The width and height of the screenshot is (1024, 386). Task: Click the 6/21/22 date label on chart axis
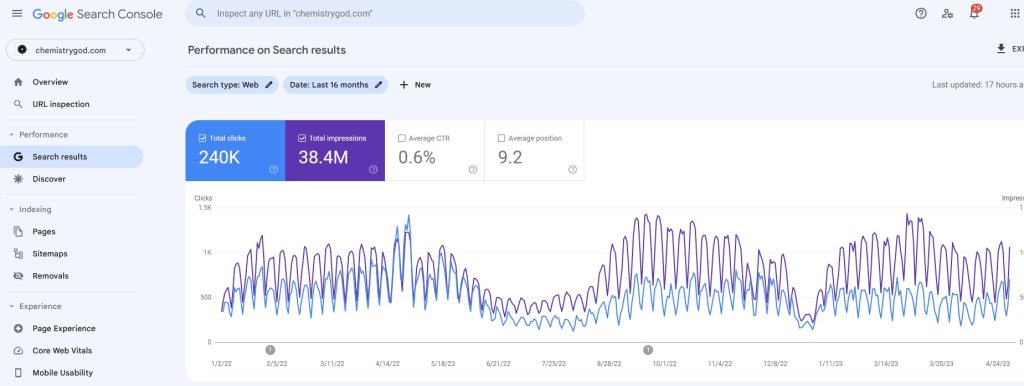pyautogui.click(x=498, y=364)
